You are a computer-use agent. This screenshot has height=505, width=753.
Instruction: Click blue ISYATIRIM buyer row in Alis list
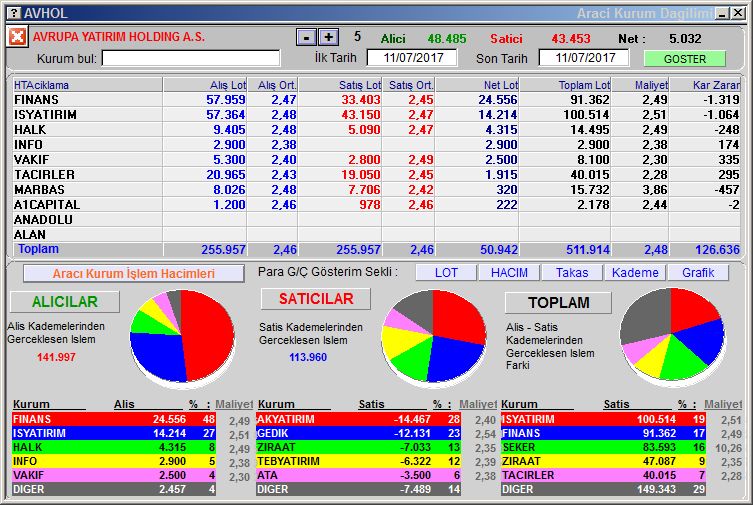click(114, 433)
